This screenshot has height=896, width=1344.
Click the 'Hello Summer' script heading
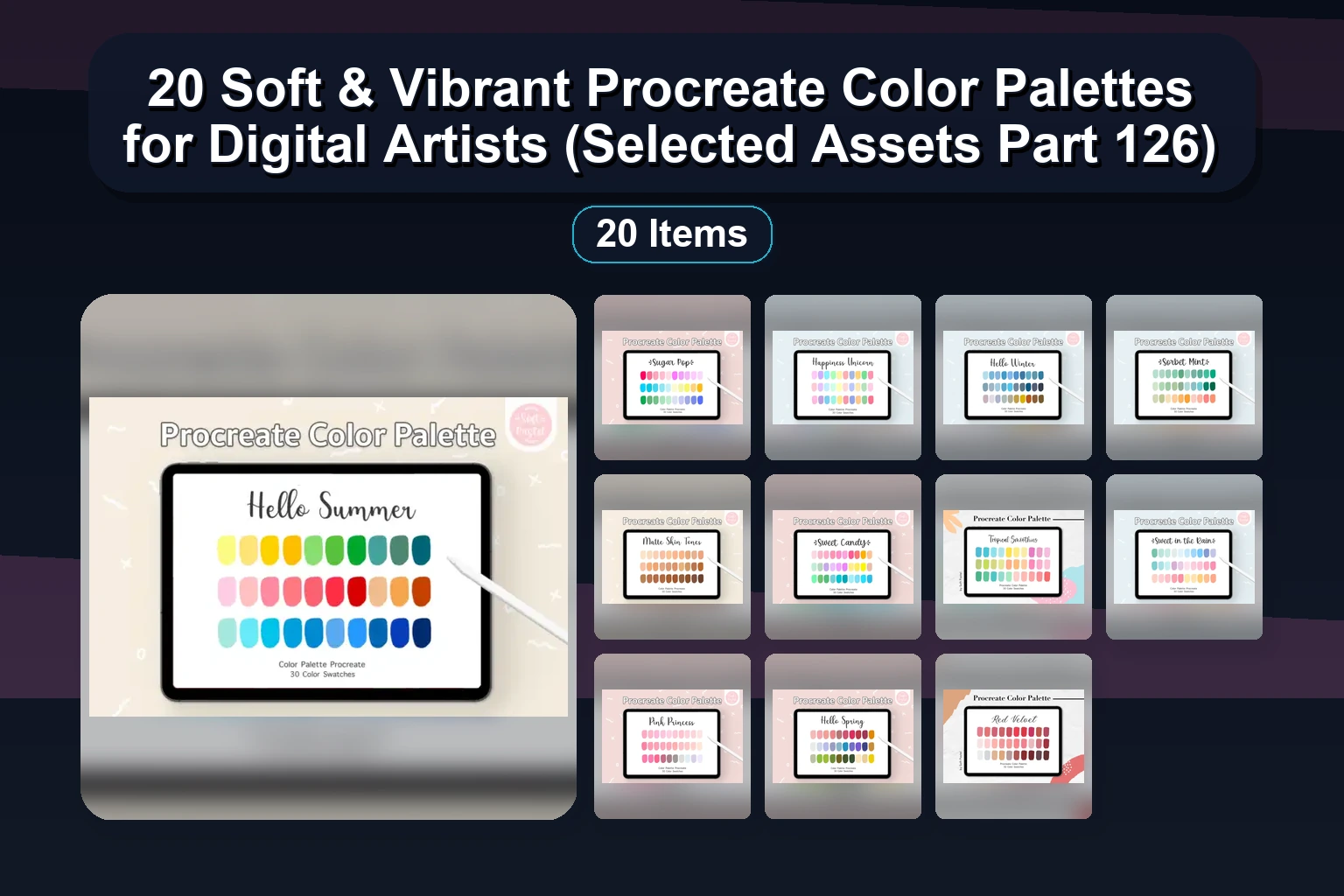pos(331,506)
